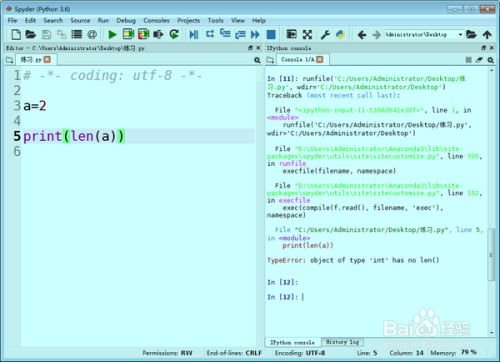This screenshot has height=362, width=500.
Task: Clear console with the eraser icon
Action: [479, 60]
